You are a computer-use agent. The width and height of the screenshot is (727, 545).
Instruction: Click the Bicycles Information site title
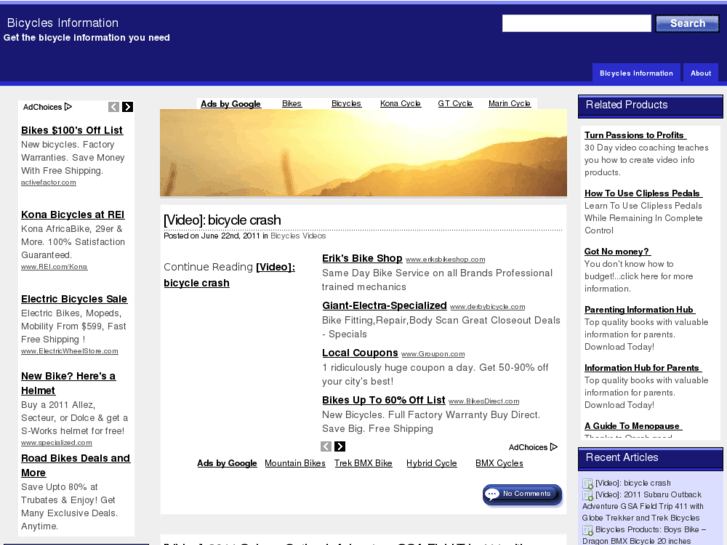(63, 23)
